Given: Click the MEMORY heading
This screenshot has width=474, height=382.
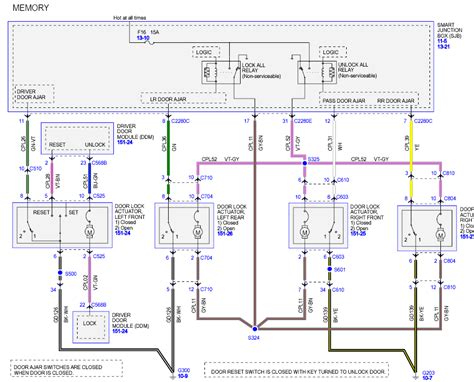Looking at the screenshot, I should coord(31,8).
